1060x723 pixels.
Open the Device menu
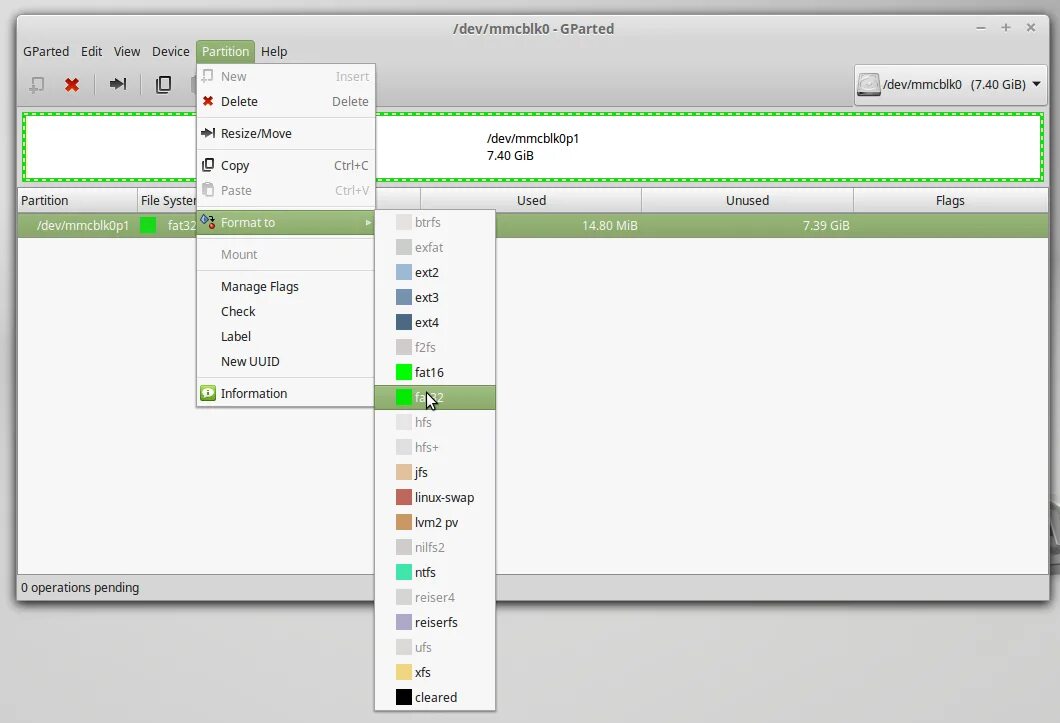[170, 51]
